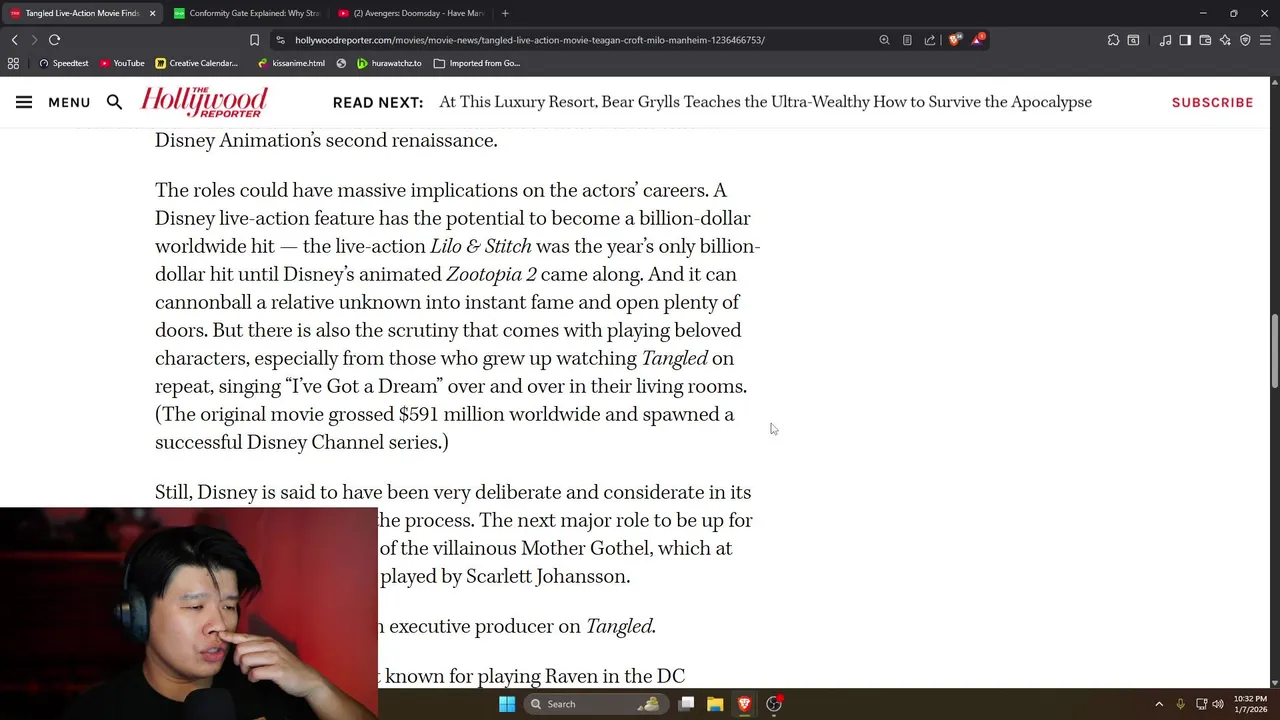Toggle the browser sidebar panel

tap(1185, 40)
